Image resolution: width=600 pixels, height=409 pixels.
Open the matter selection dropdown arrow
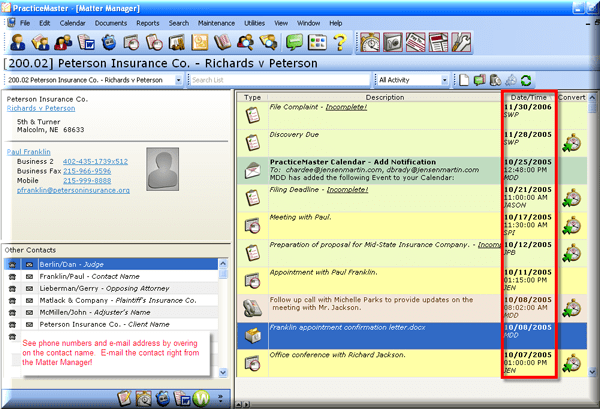(x=178, y=80)
